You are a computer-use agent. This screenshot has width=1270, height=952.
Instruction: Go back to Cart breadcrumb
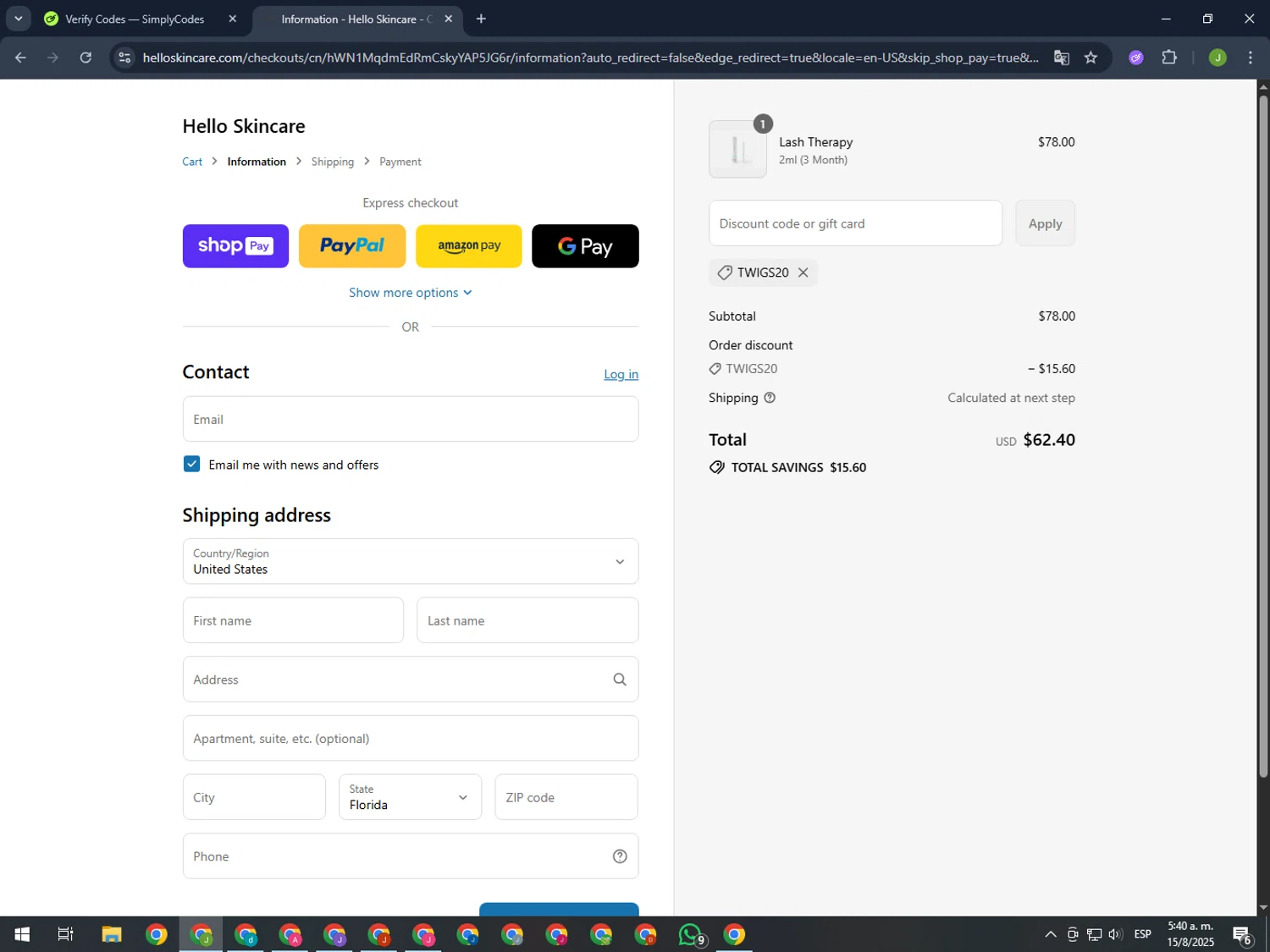pyautogui.click(x=192, y=162)
